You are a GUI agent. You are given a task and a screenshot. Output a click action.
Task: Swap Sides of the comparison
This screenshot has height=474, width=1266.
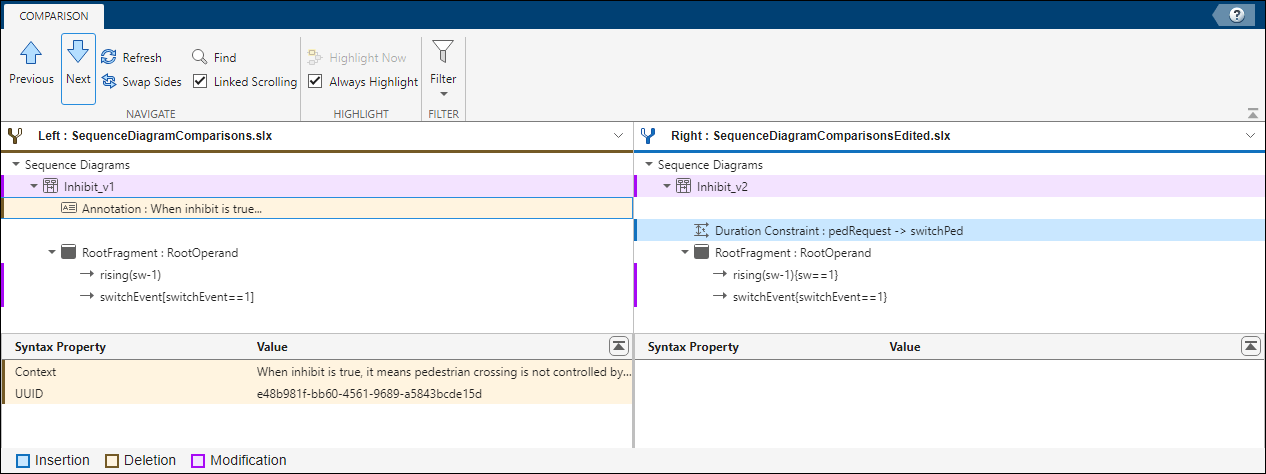tap(141, 82)
